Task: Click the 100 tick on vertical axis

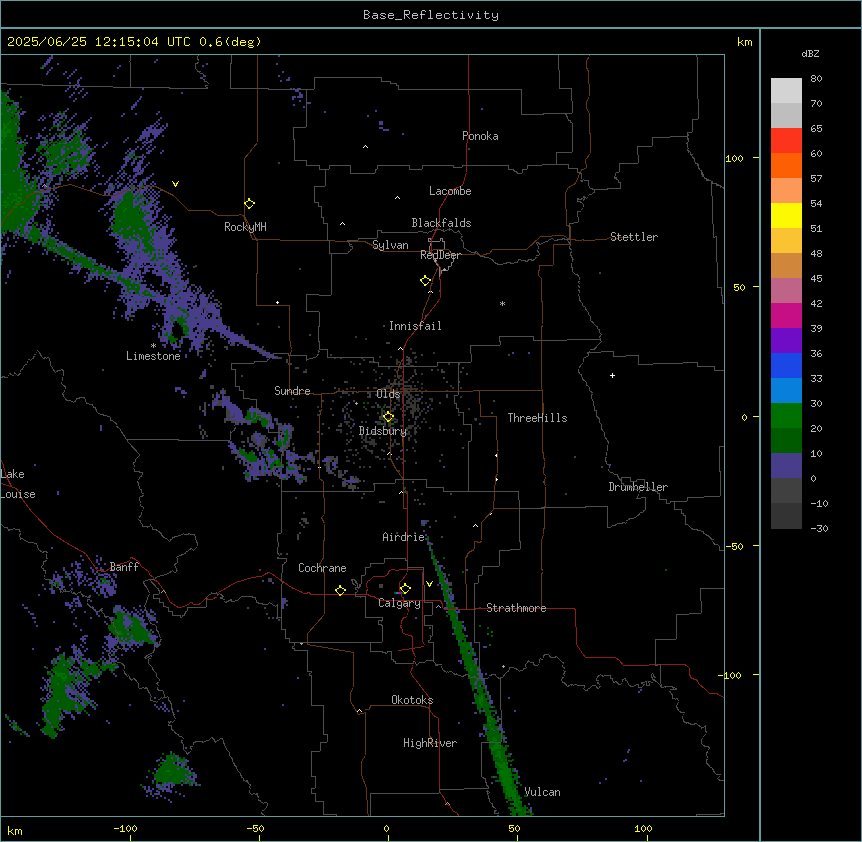Action: click(734, 158)
